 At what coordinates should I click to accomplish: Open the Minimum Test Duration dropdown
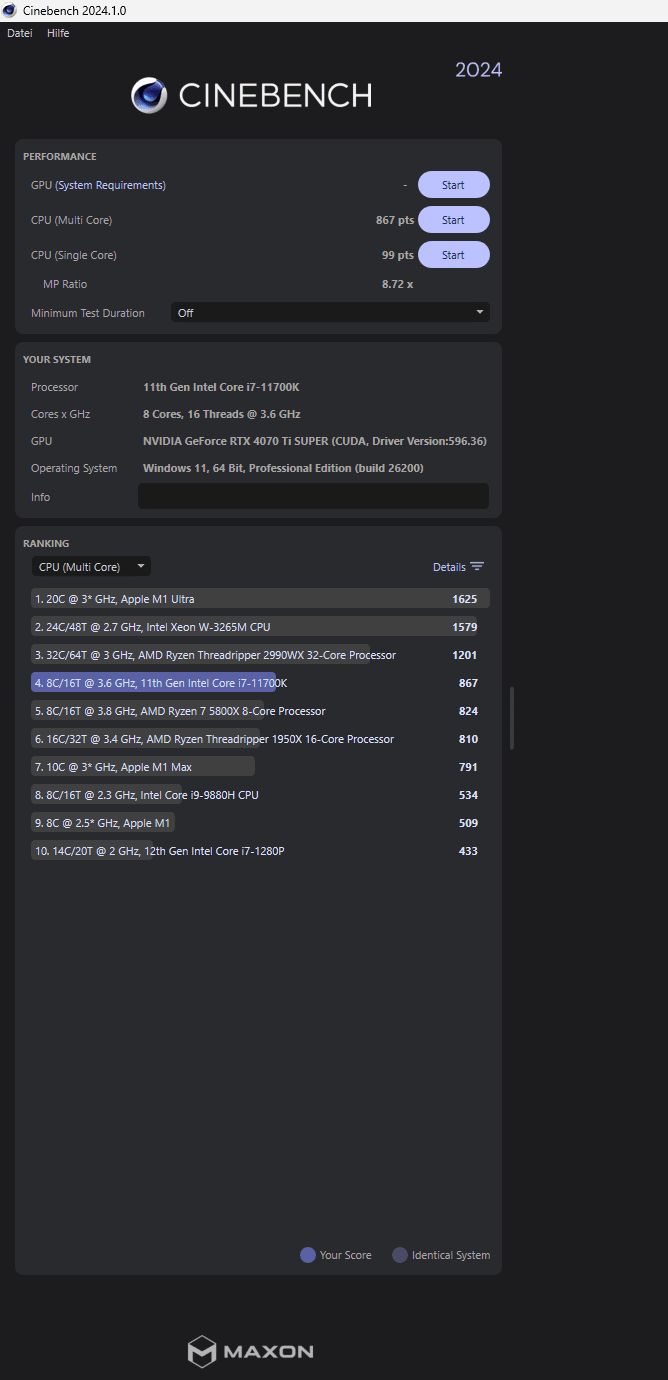(x=330, y=313)
